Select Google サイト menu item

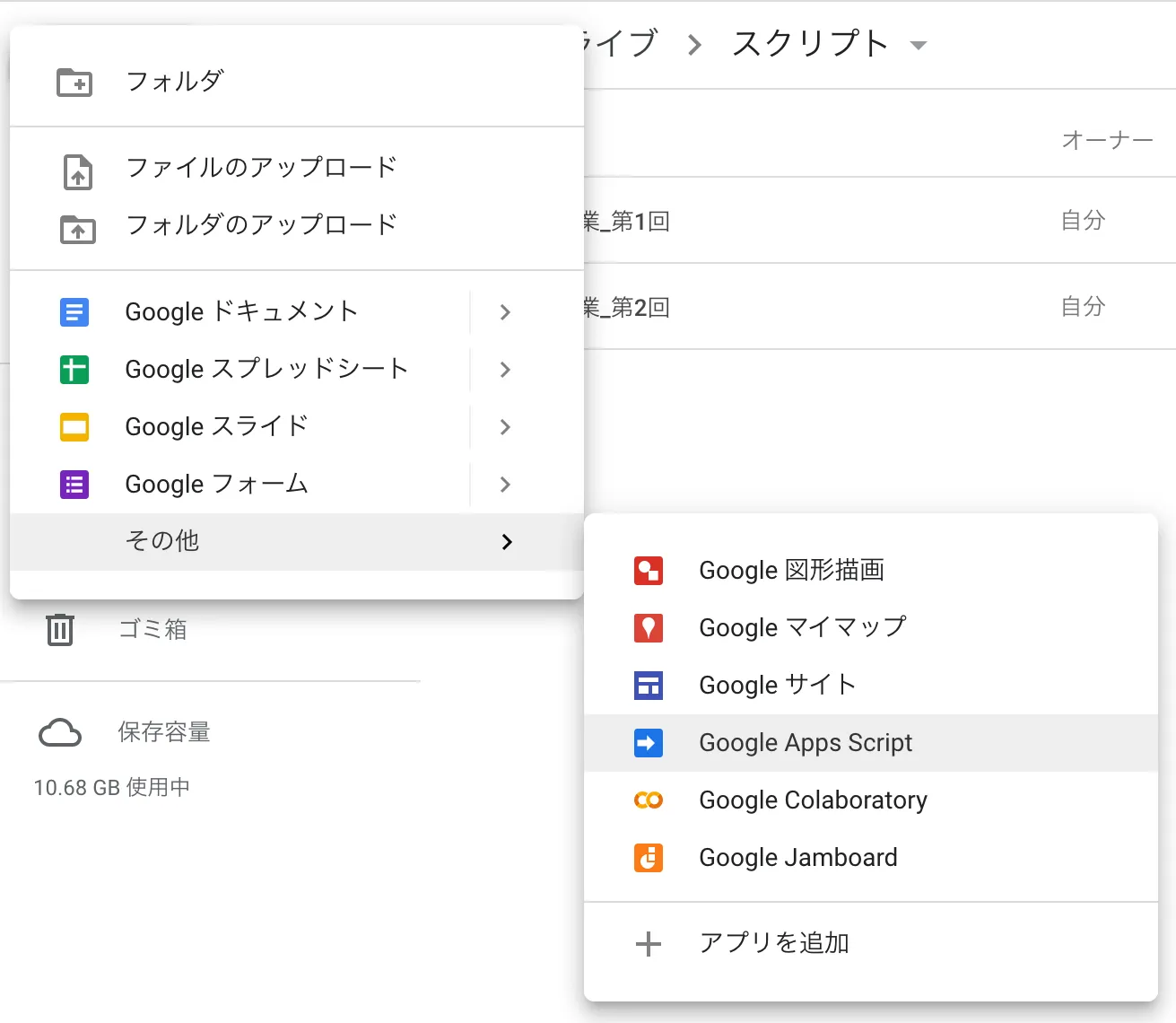(x=777, y=686)
